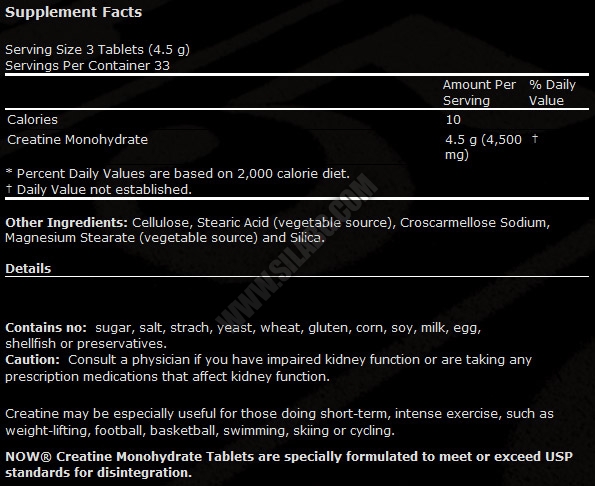This screenshot has height=486, width=595.
Task: Click the NOW® Creatine Monohydrate Tablets statement
Action: point(289,464)
